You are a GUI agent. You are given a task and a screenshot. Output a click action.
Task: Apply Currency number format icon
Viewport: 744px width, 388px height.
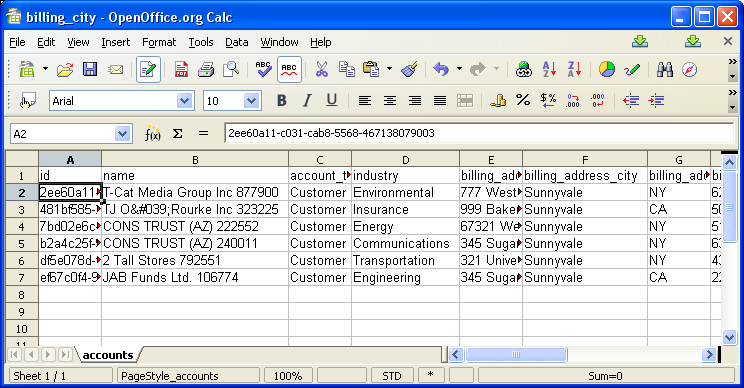tap(498, 101)
